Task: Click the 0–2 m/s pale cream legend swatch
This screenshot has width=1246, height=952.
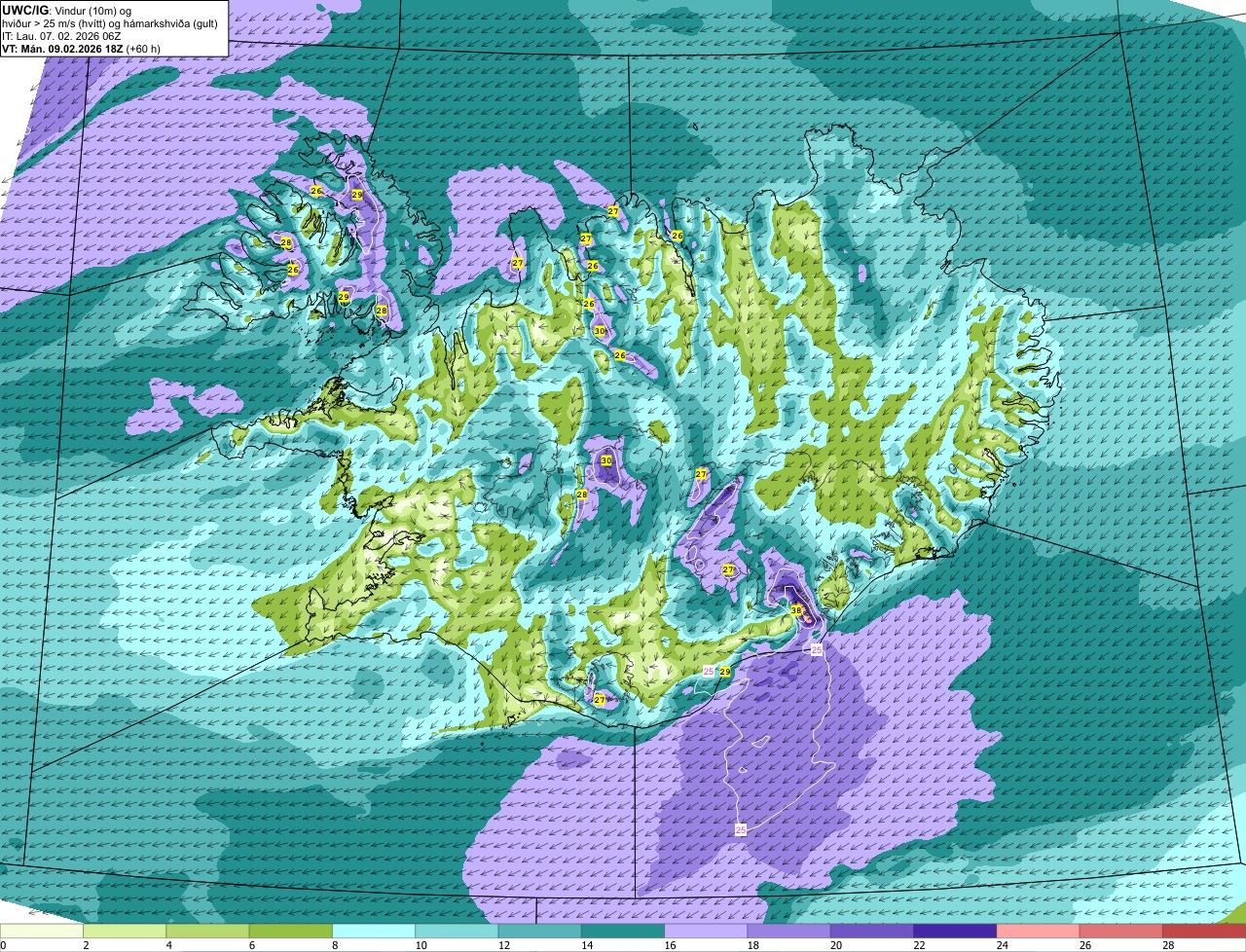Action: tap(43, 931)
